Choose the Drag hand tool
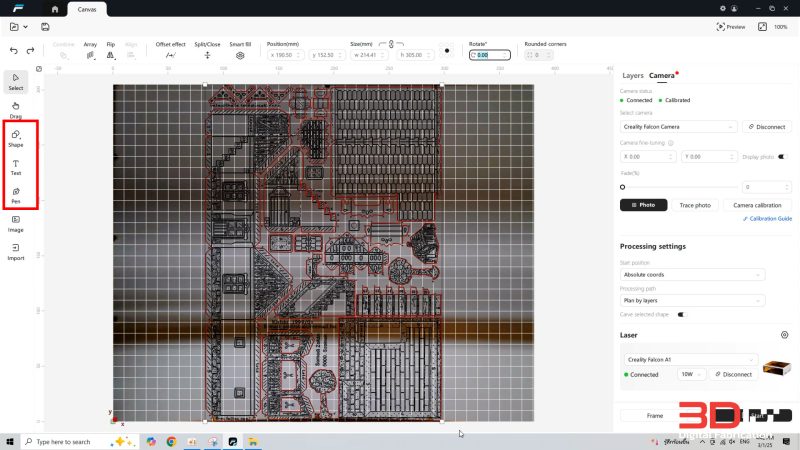This screenshot has height=450, width=800. [16, 109]
